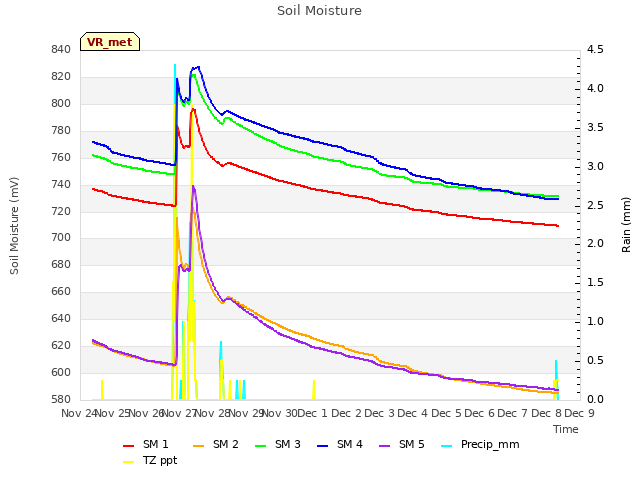
Task: Click the Dec 1 date tick label
Action: (x=312, y=413)
